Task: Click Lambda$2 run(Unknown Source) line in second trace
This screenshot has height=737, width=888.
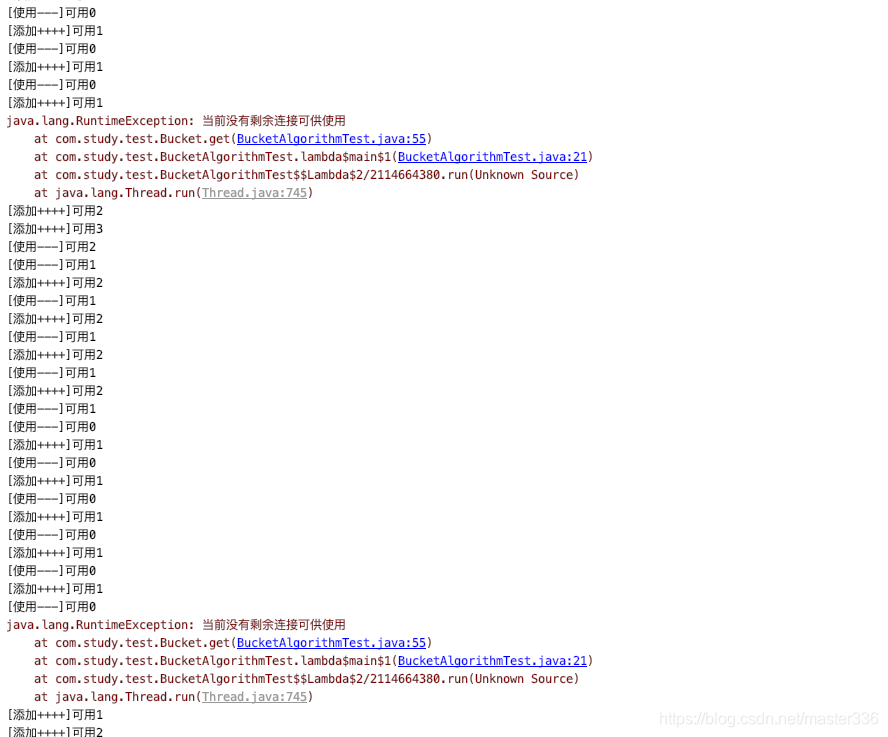Action: click(306, 679)
